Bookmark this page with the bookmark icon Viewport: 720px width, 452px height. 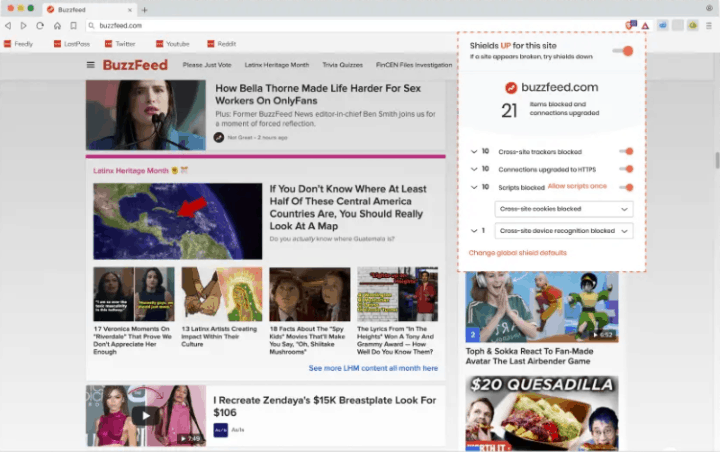click(x=73, y=26)
